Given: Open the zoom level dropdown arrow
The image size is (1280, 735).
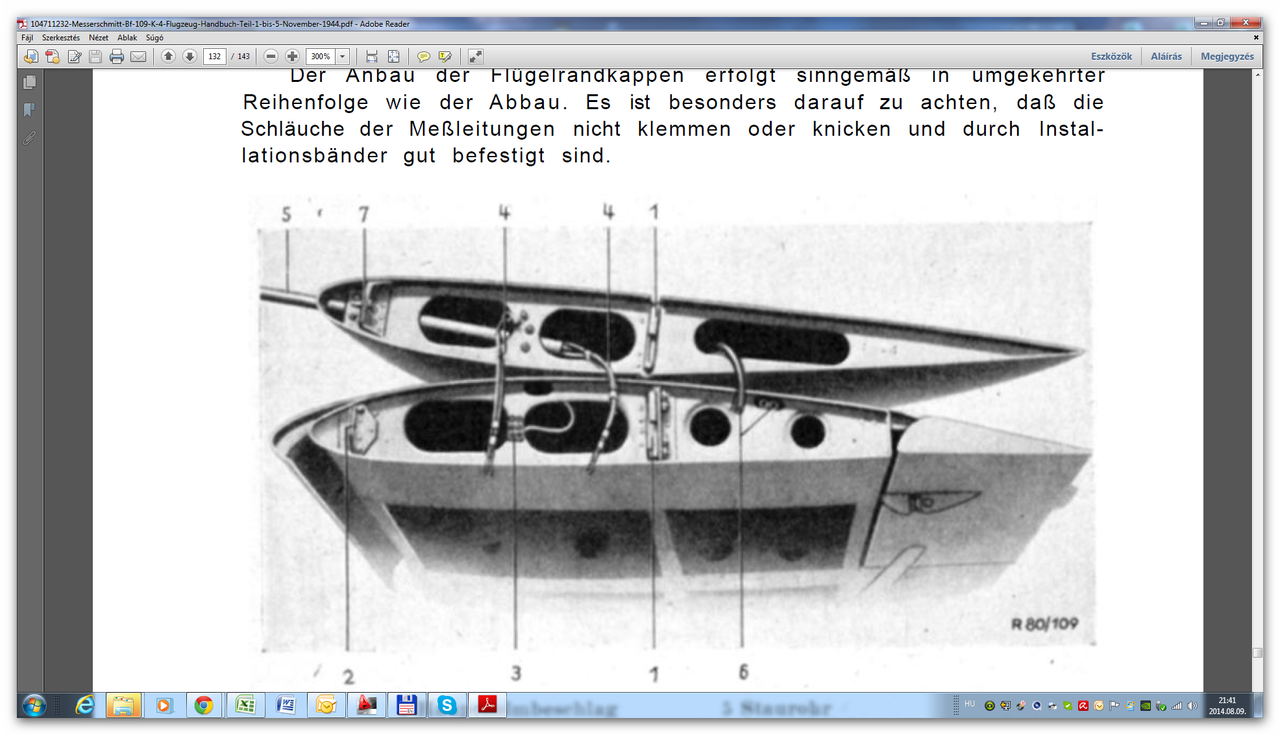Looking at the screenshot, I should (x=343, y=57).
